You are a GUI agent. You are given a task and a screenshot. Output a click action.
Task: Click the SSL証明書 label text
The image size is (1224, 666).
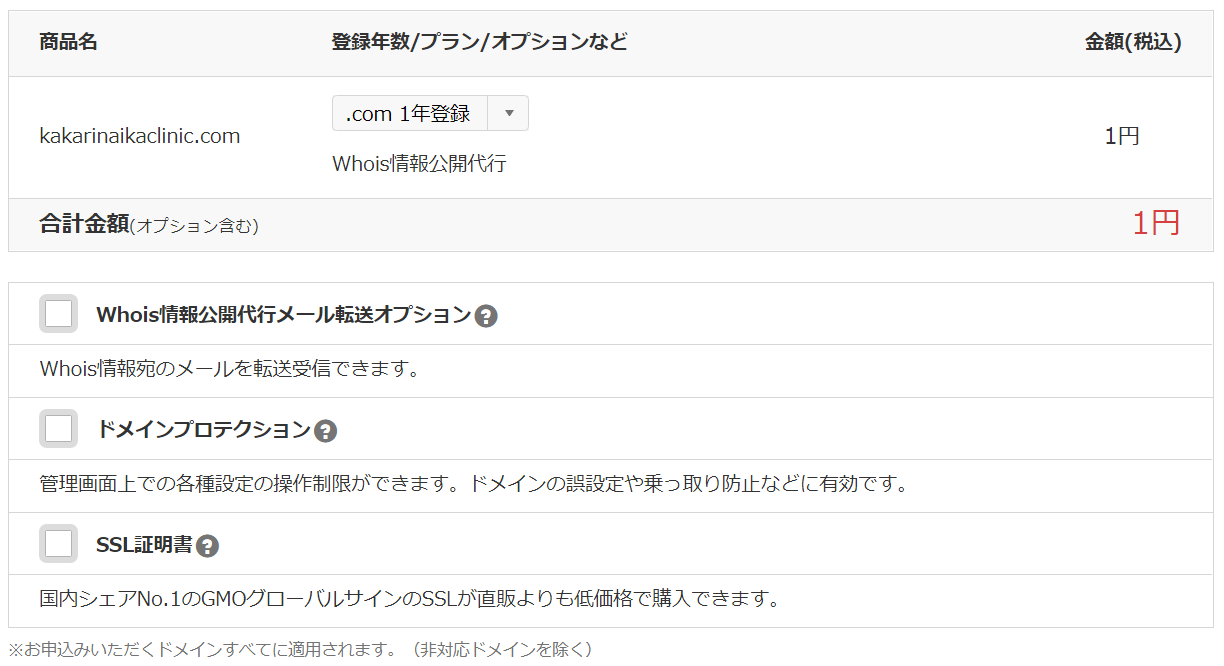[x=144, y=544]
